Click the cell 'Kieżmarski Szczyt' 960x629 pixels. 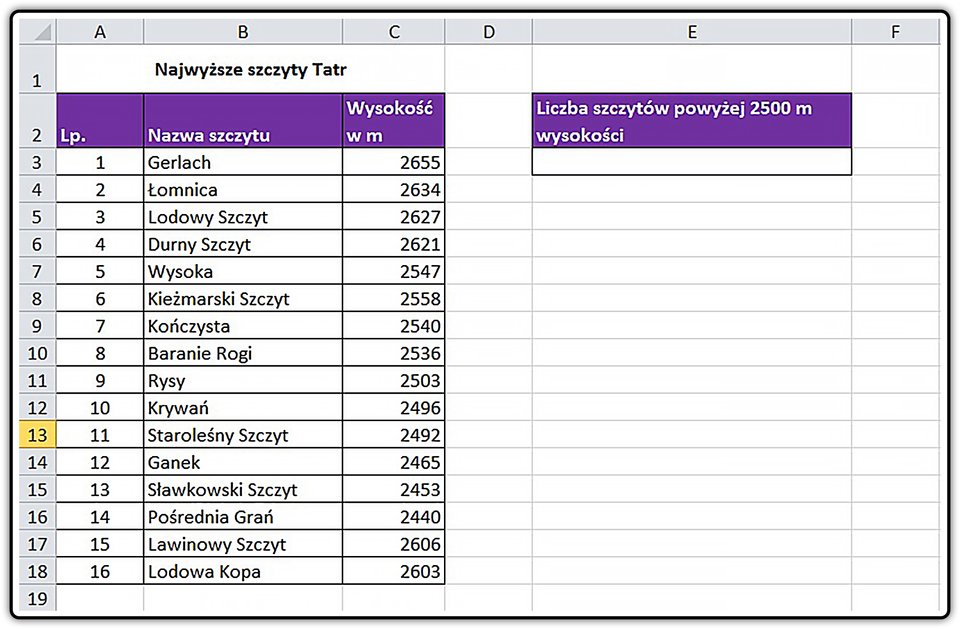[243, 298]
